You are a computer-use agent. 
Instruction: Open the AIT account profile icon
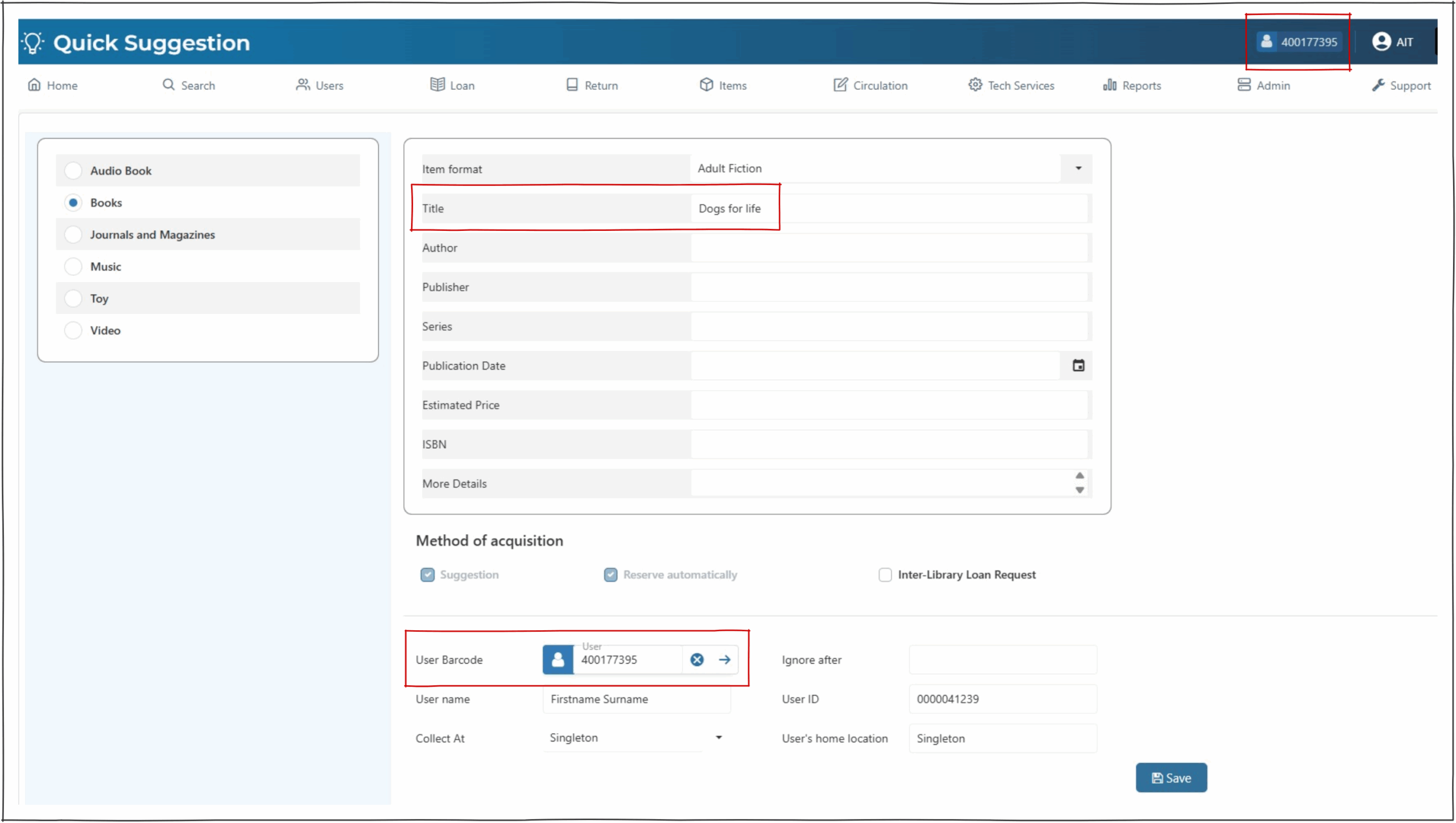(1381, 42)
